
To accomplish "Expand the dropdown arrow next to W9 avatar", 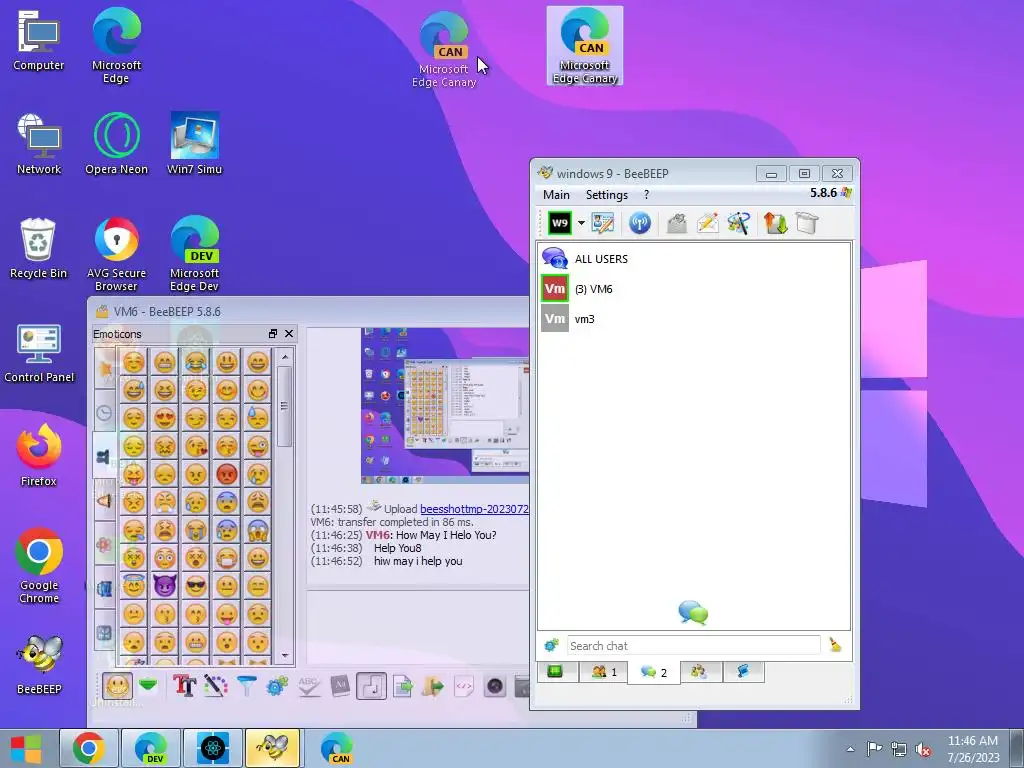I will 581,223.
